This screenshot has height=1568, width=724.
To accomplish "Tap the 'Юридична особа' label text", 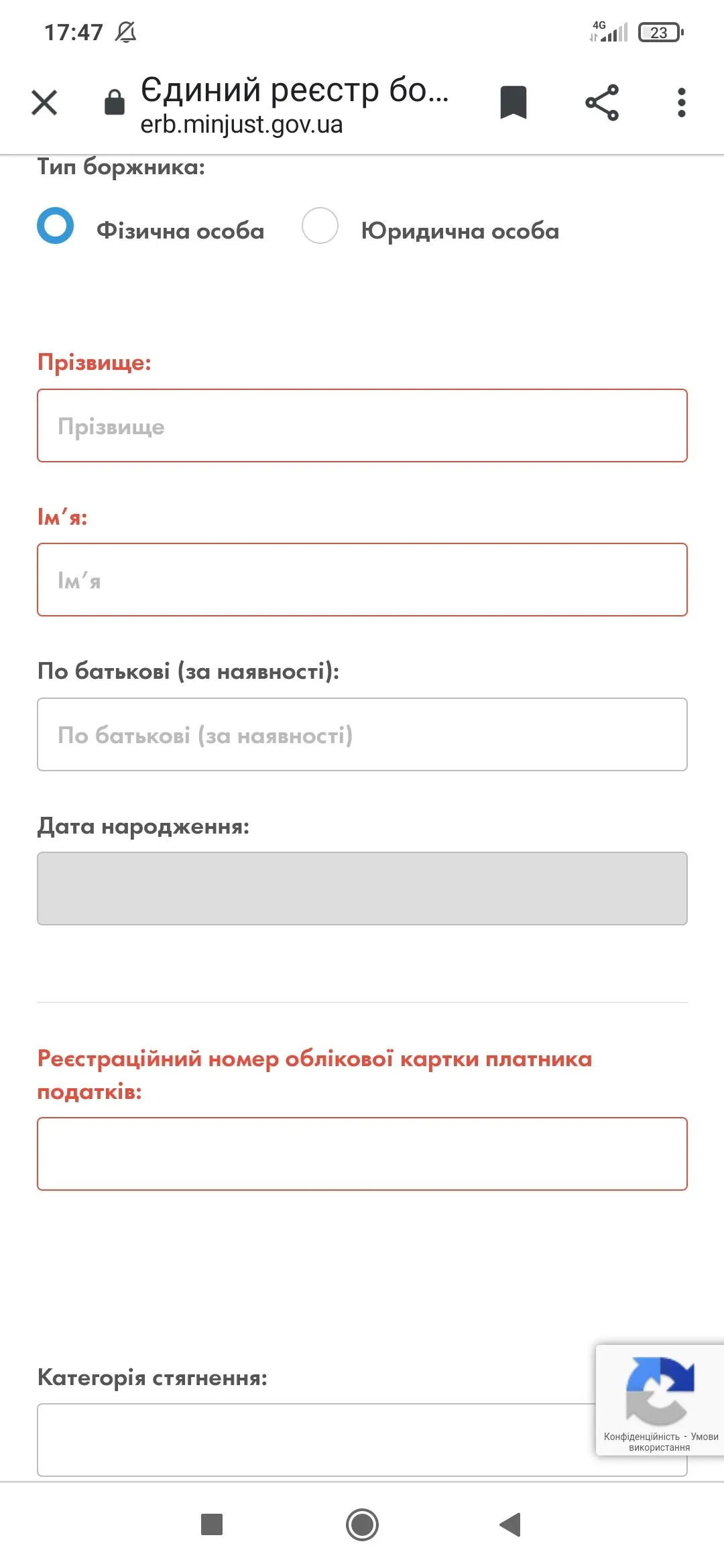I will coord(460,231).
